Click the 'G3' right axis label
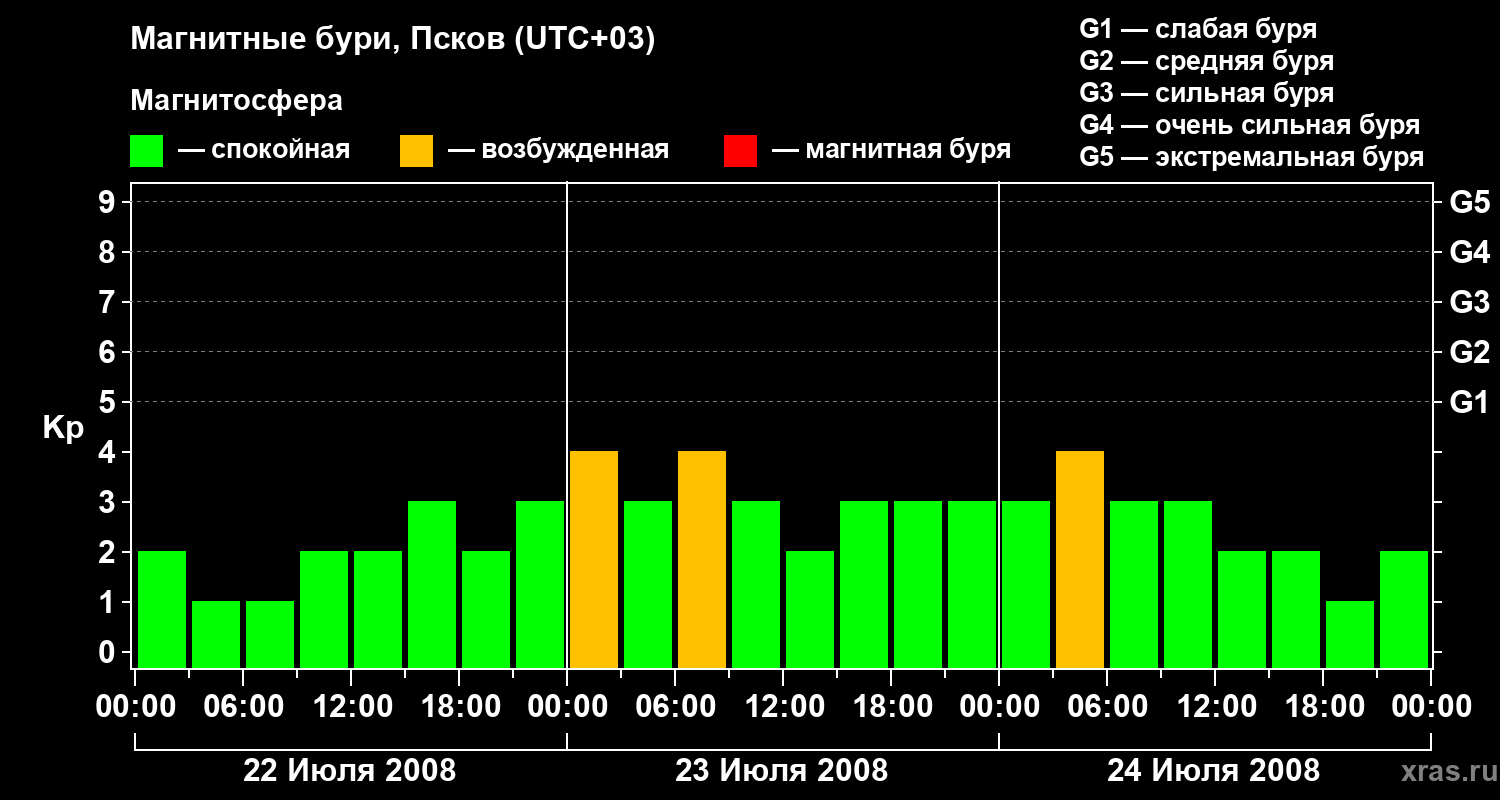The height and width of the screenshot is (800, 1500). click(x=1469, y=302)
